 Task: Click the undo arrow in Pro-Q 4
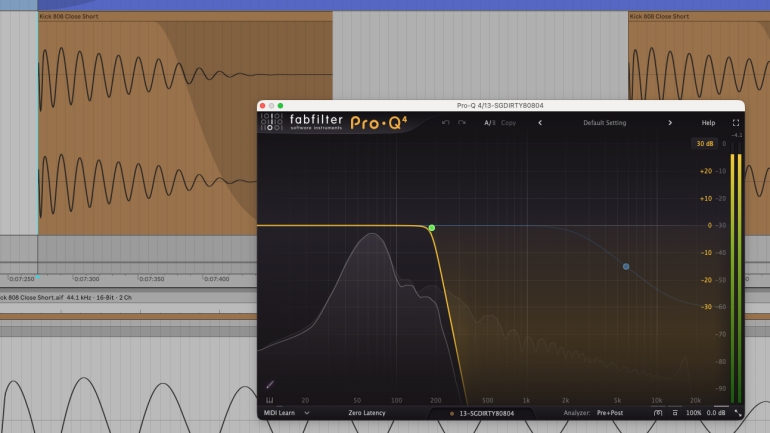[445, 122]
